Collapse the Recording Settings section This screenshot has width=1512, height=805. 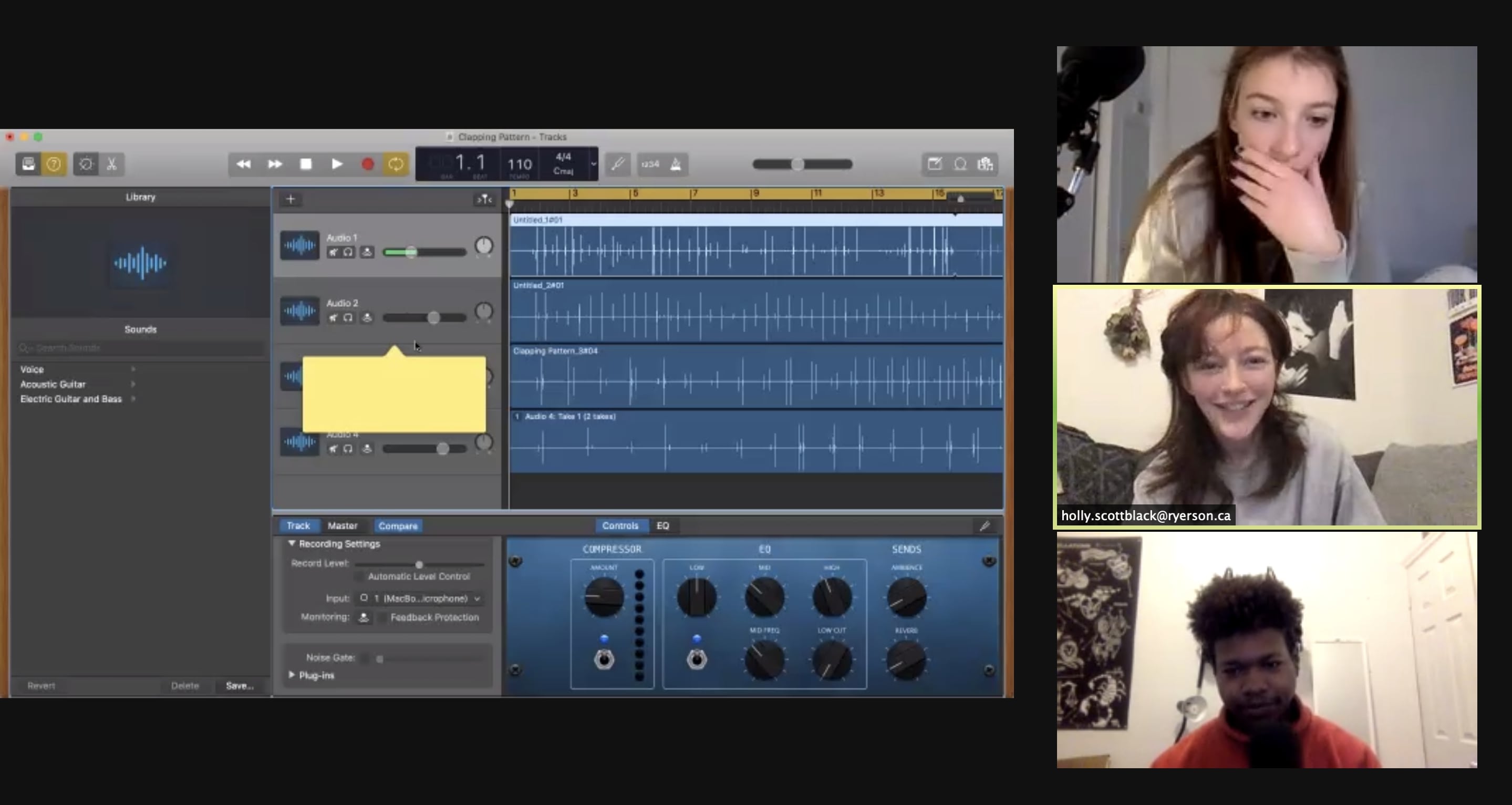292,543
